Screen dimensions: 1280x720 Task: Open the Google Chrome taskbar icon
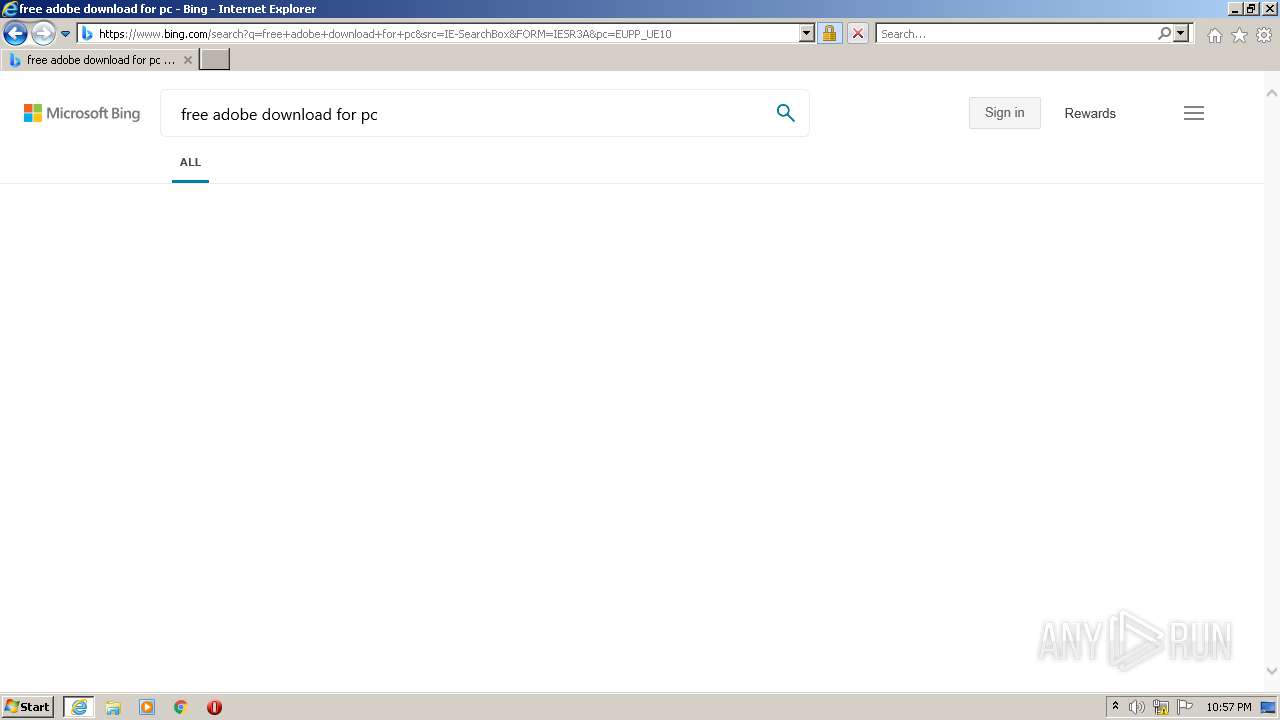pos(181,707)
